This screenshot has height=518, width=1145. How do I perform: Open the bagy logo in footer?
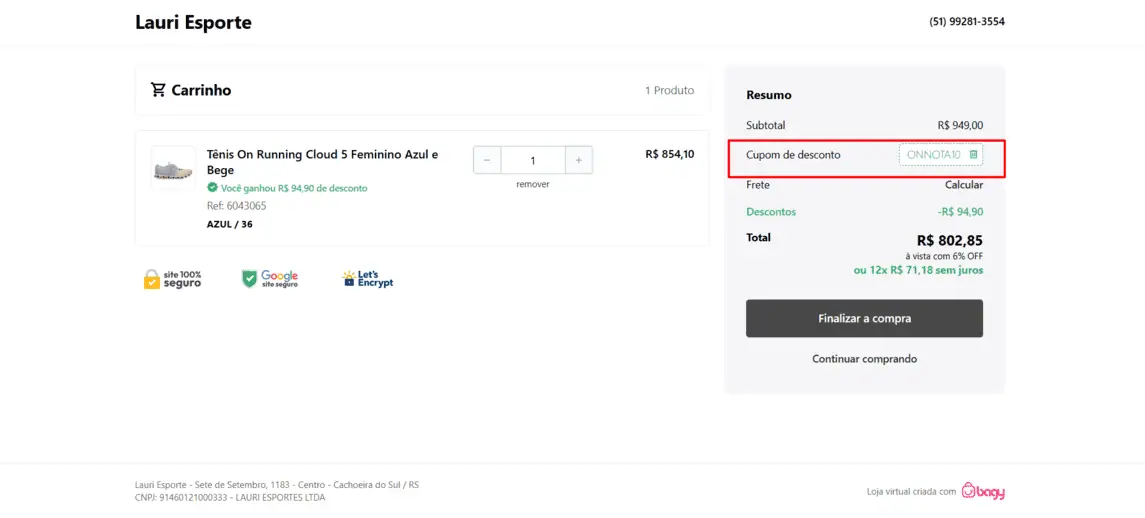[983, 491]
